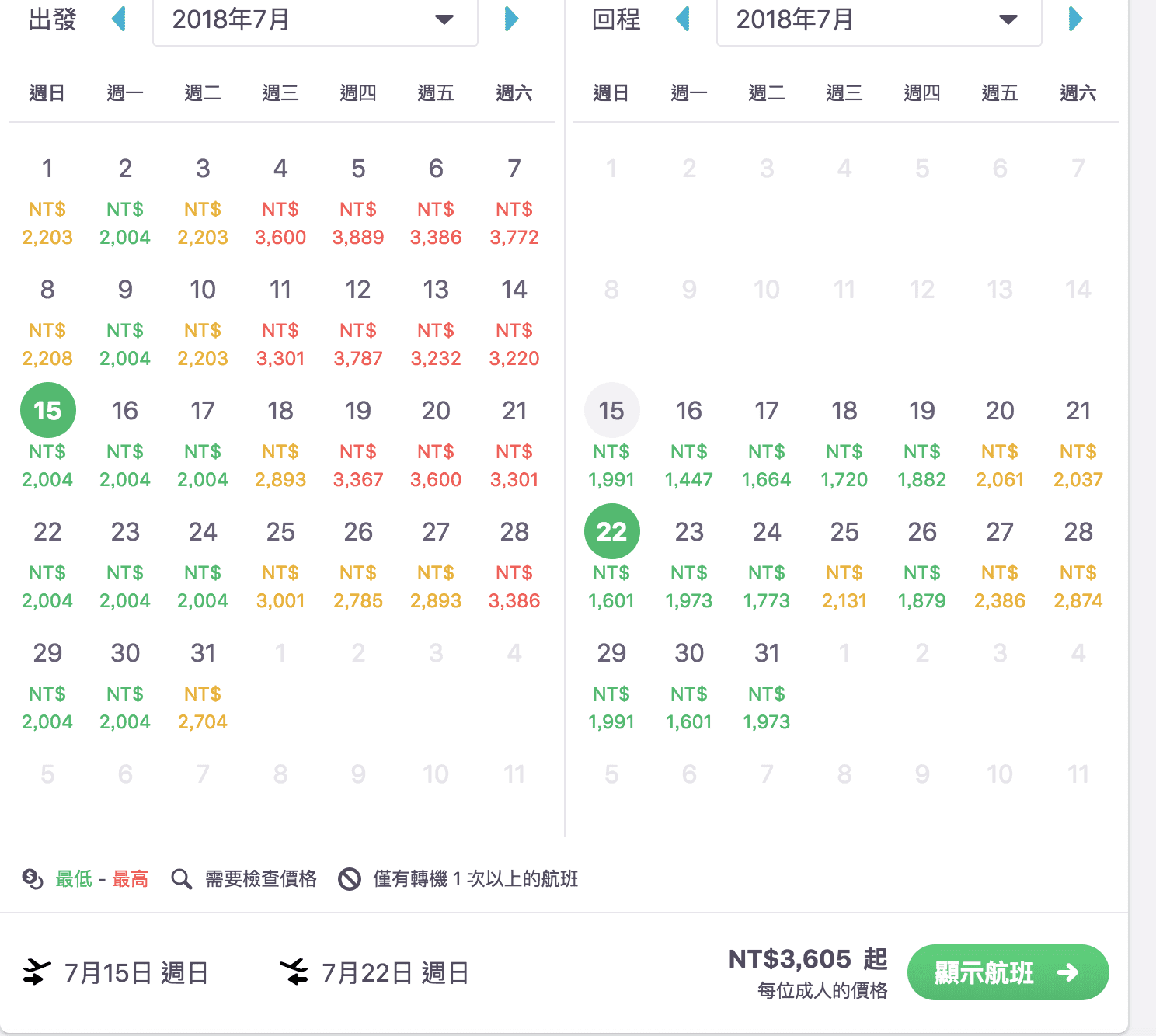The image size is (1156, 1036).
Task: Select departure date July 2 NT$2,004
Action: 125,202
